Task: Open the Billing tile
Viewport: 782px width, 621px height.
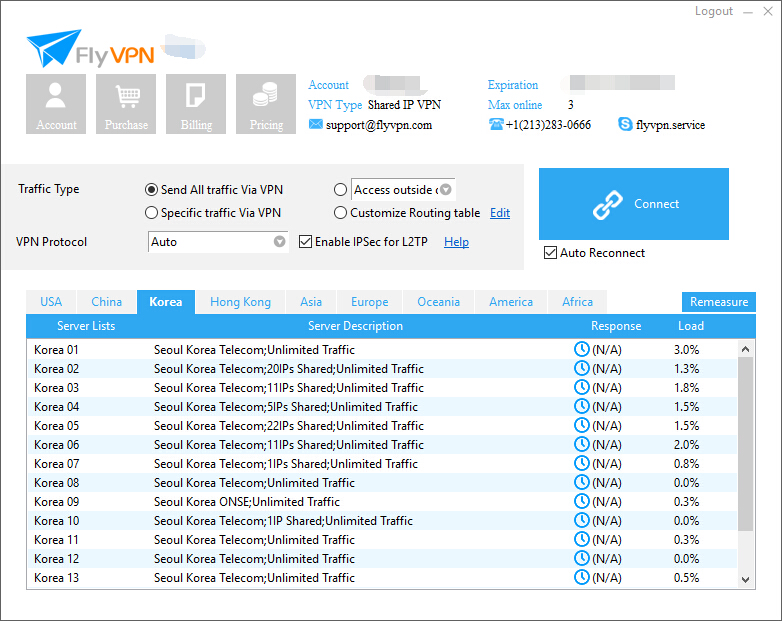Action: [196, 104]
